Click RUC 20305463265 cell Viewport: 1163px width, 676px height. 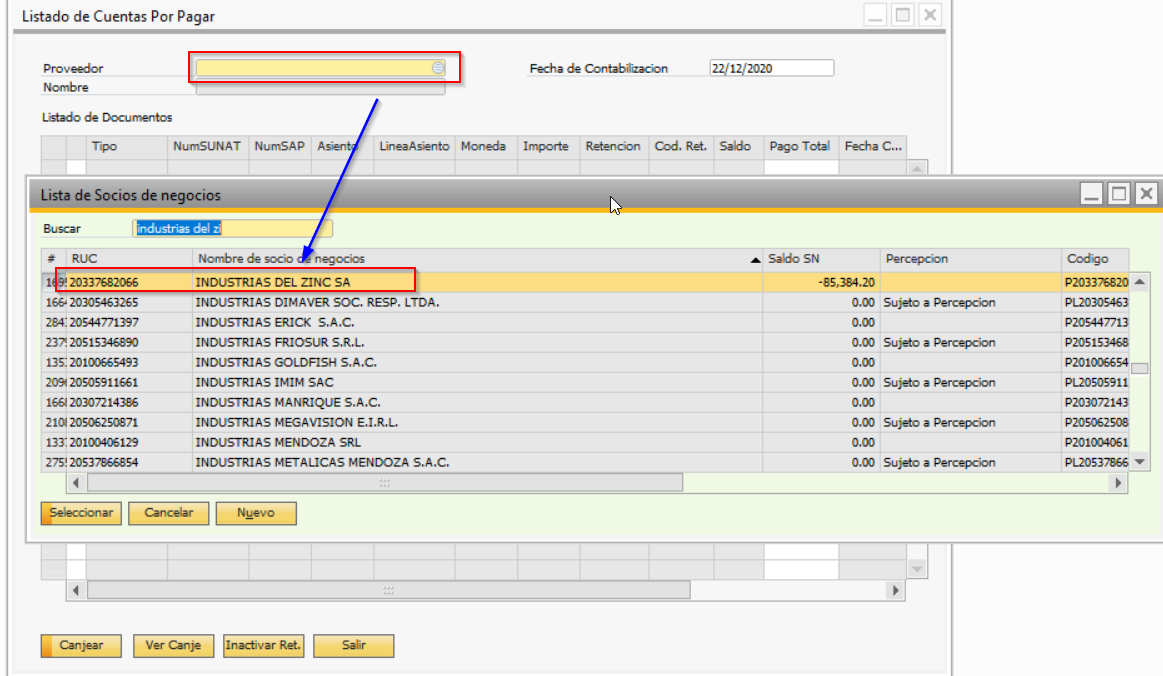tap(129, 303)
